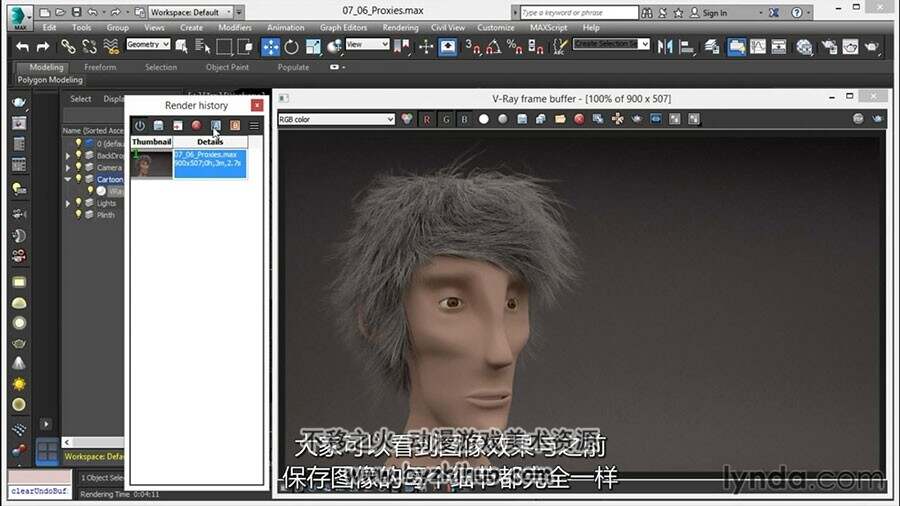Switch to the Object Paint ribbon tab

pos(227,67)
